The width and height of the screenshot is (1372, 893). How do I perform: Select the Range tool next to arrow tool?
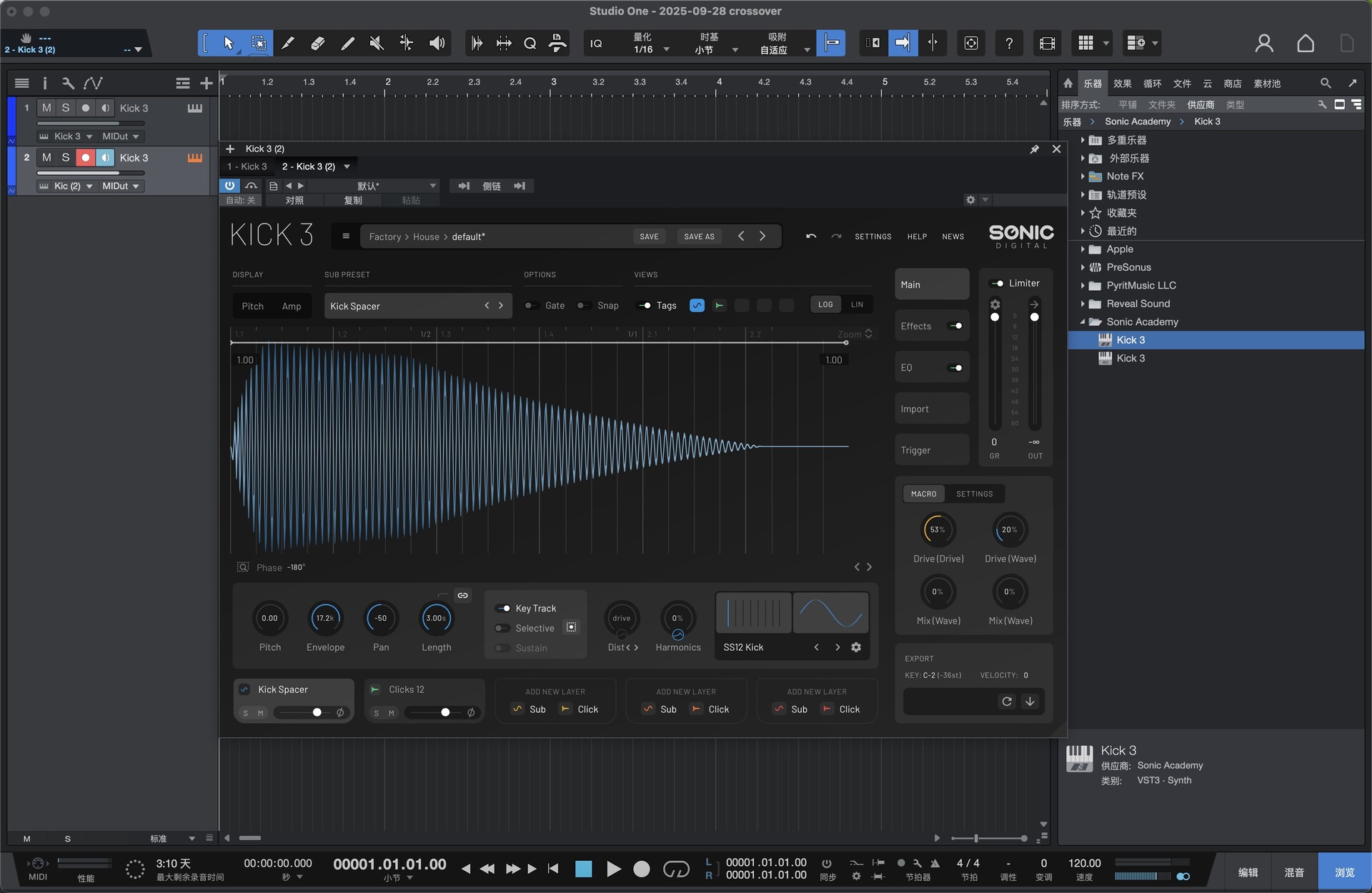(x=259, y=43)
